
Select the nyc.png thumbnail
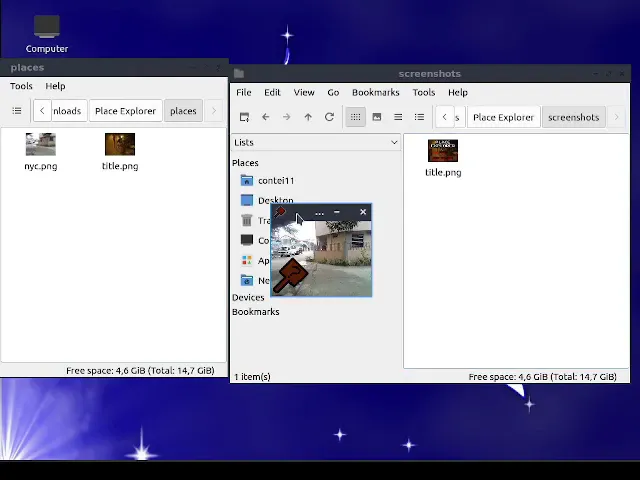[41, 146]
